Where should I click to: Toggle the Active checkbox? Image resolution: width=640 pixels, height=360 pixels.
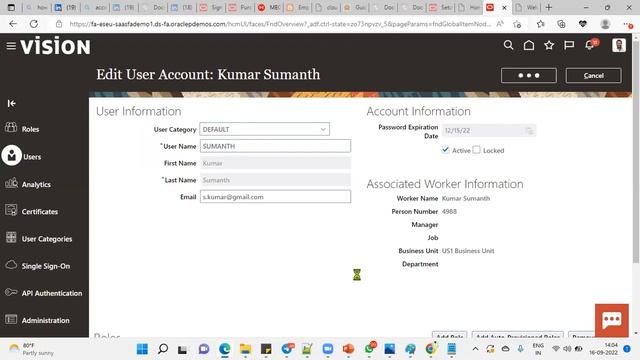pyautogui.click(x=445, y=150)
